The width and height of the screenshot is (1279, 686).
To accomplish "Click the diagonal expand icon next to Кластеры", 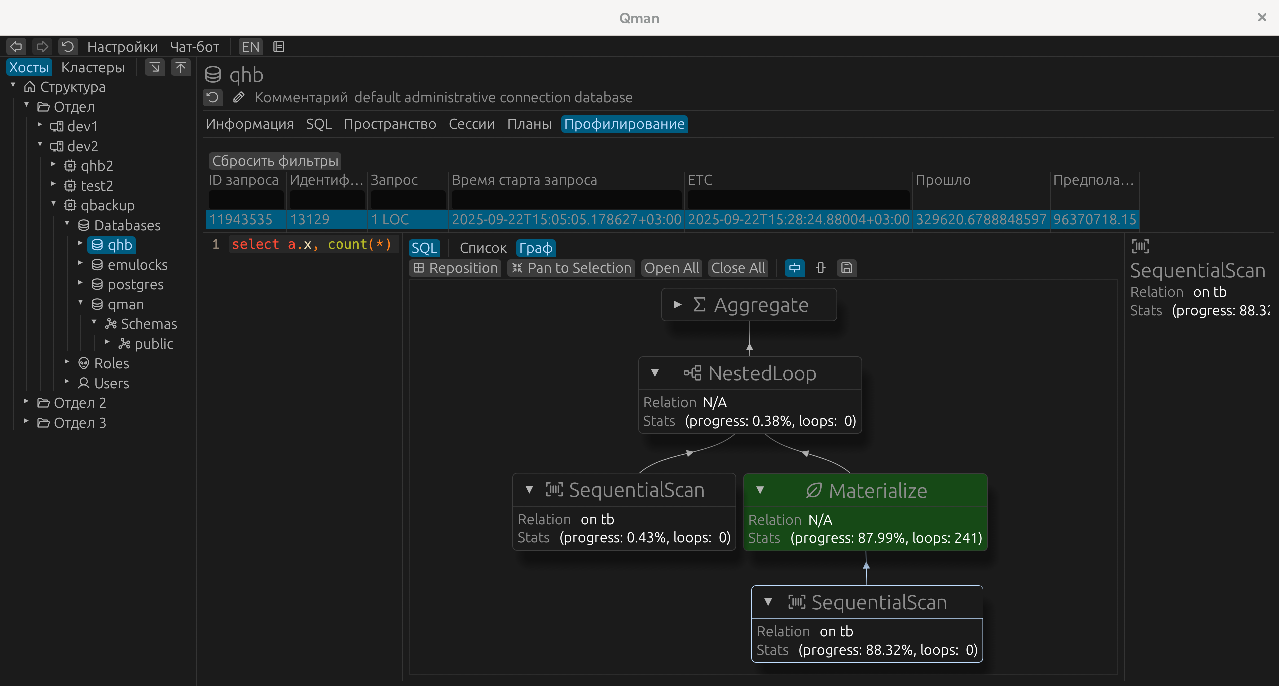I will click(155, 67).
